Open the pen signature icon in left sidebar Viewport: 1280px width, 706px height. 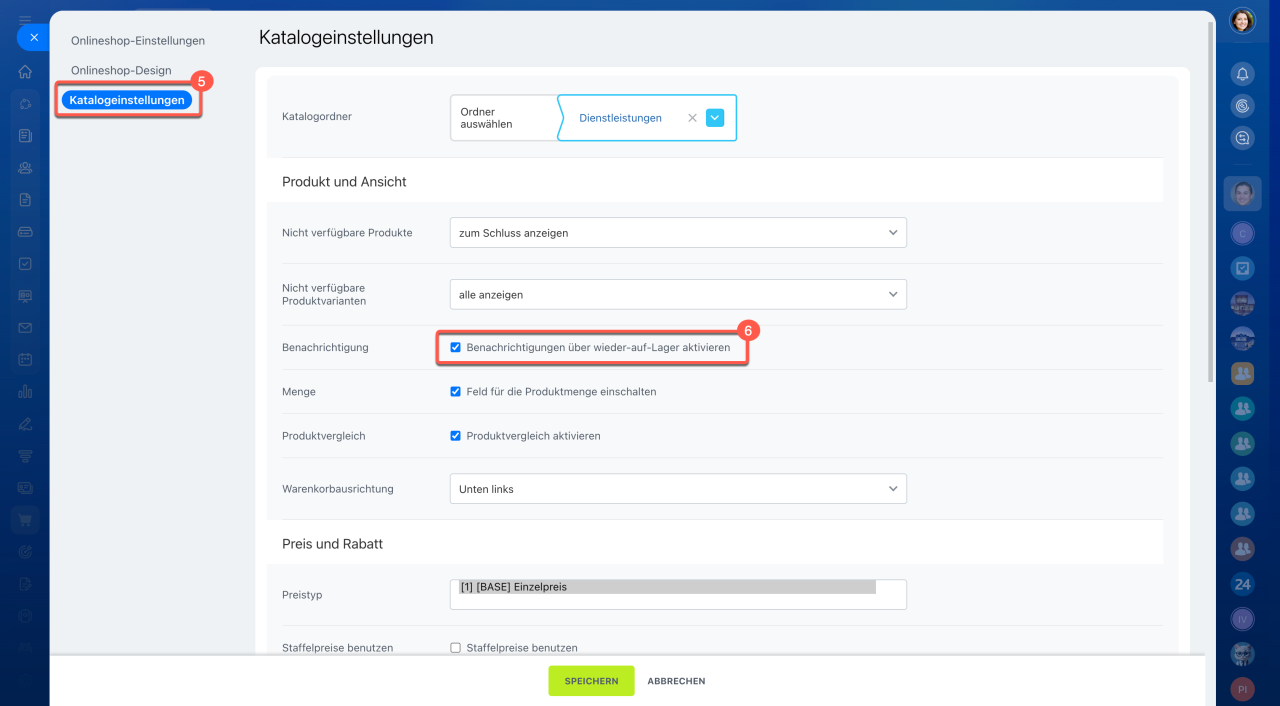pos(25,423)
